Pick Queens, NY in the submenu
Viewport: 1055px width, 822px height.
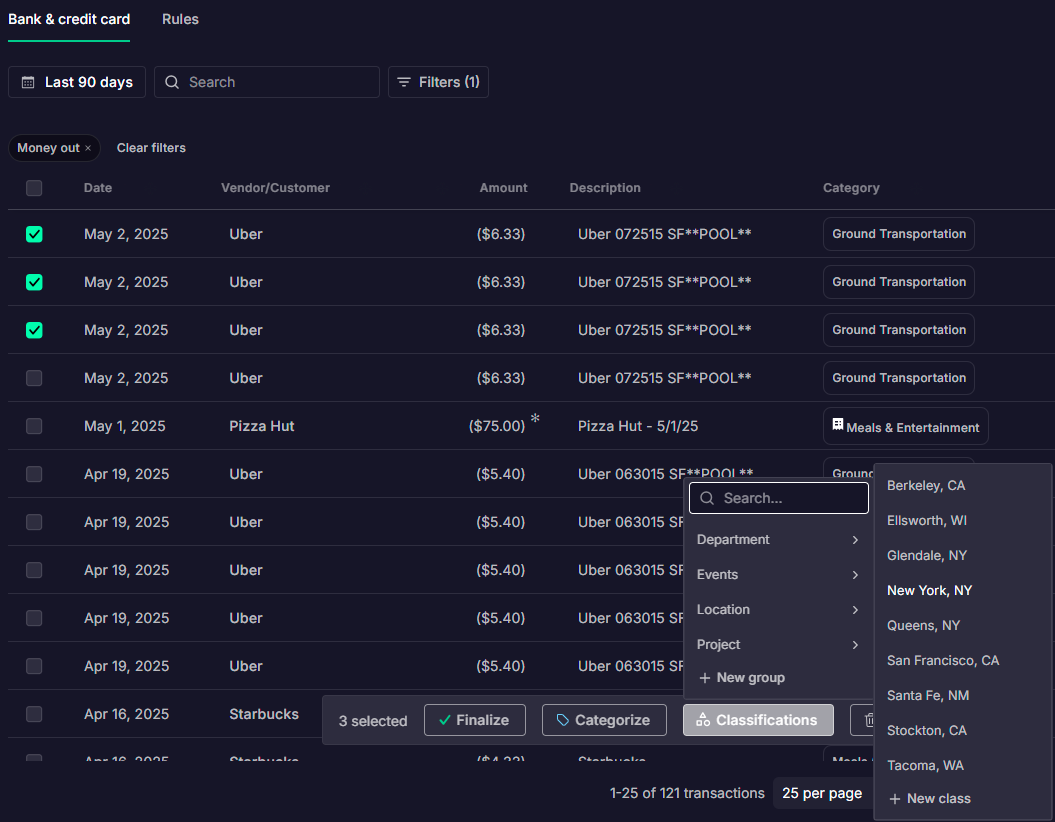click(923, 626)
